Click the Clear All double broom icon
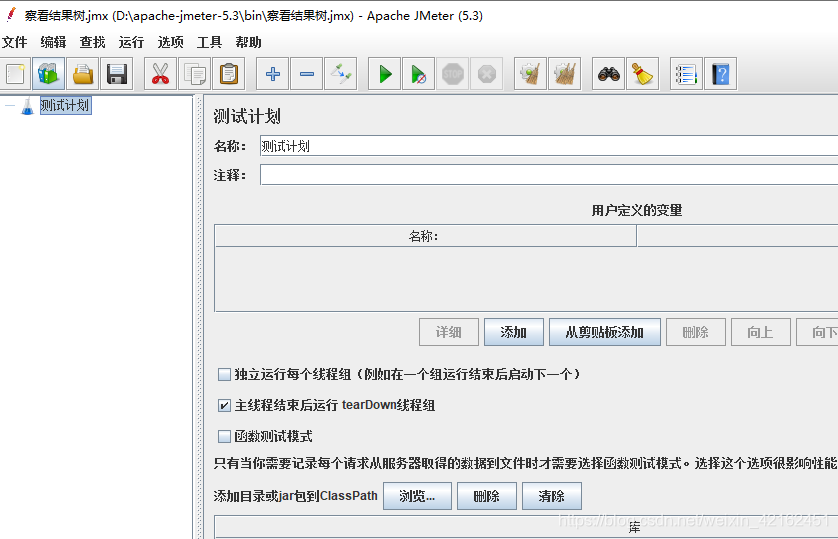 pyautogui.click(x=565, y=74)
